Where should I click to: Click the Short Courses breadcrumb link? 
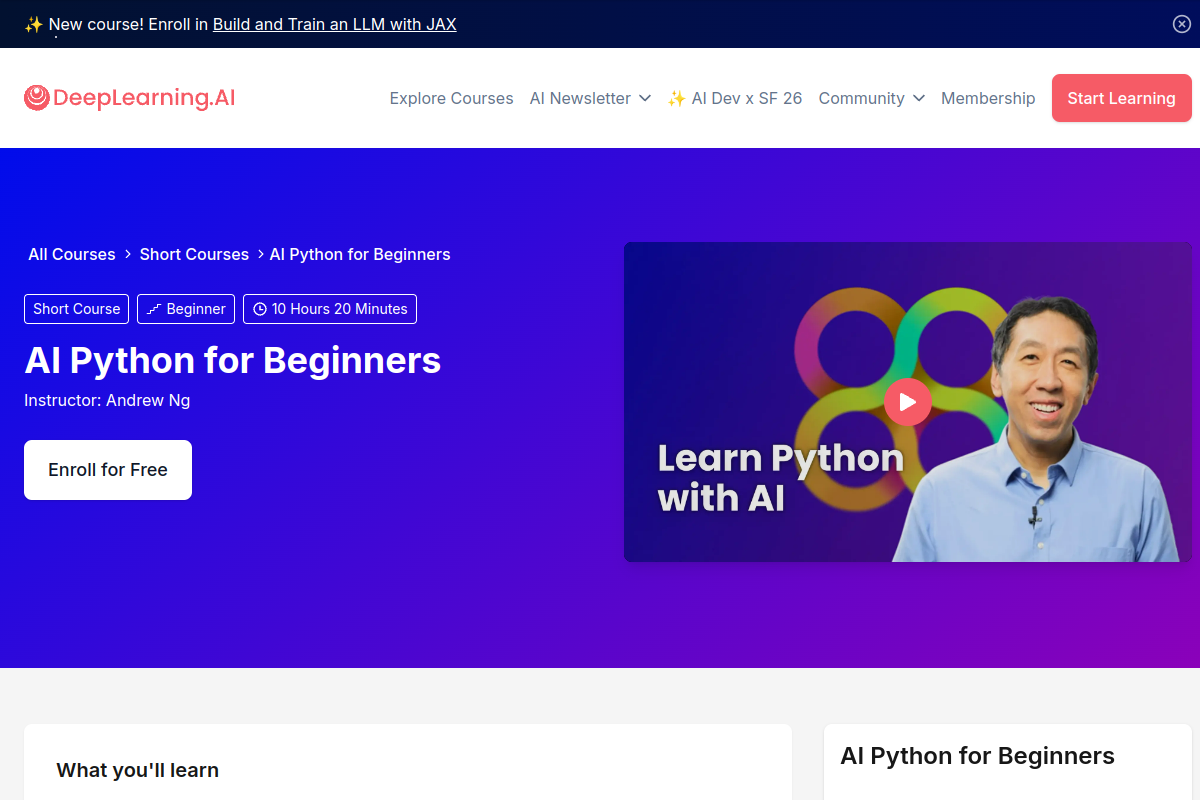click(x=194, y=254)
